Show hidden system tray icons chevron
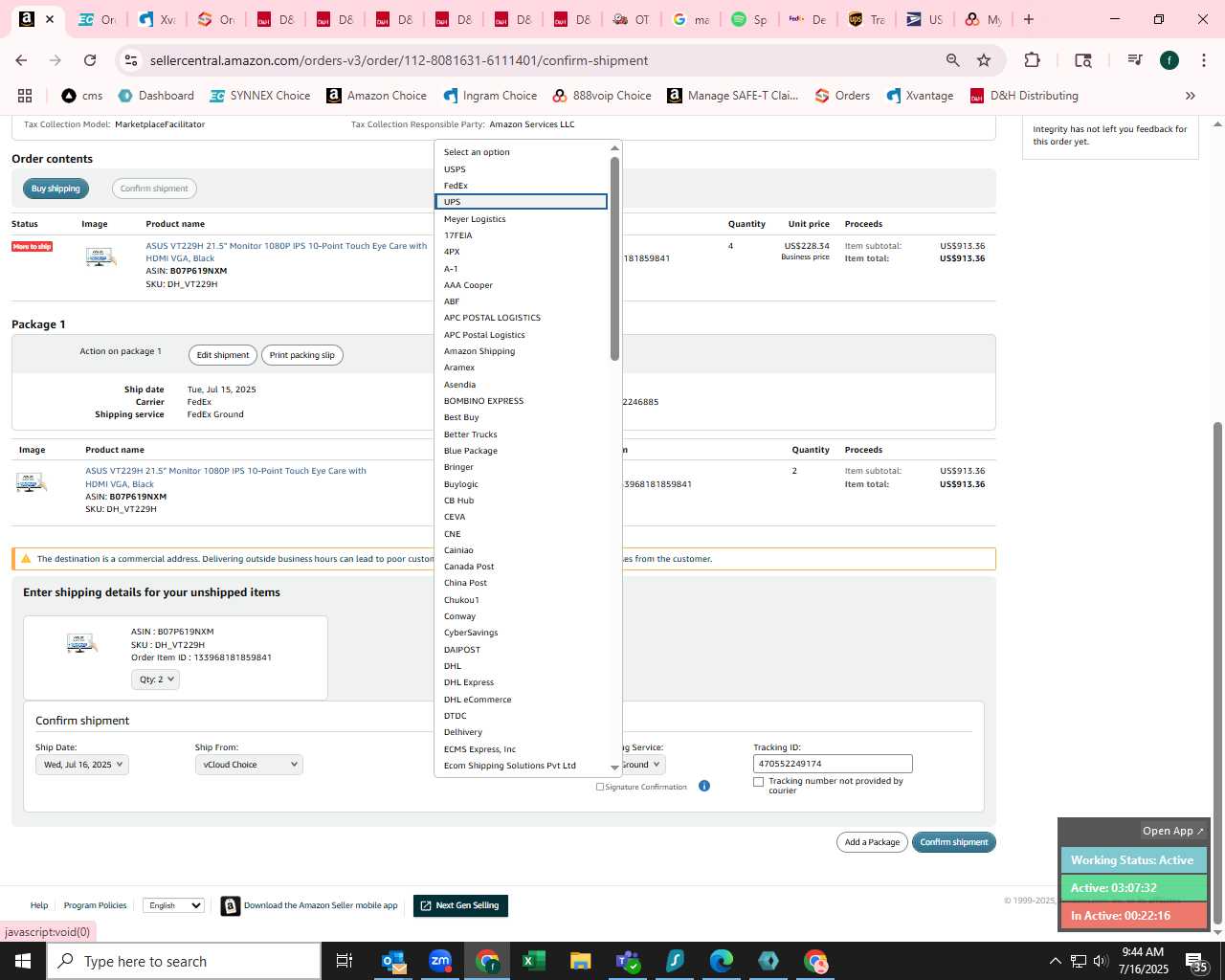The image size is (1225, 980). (1055, 961)
